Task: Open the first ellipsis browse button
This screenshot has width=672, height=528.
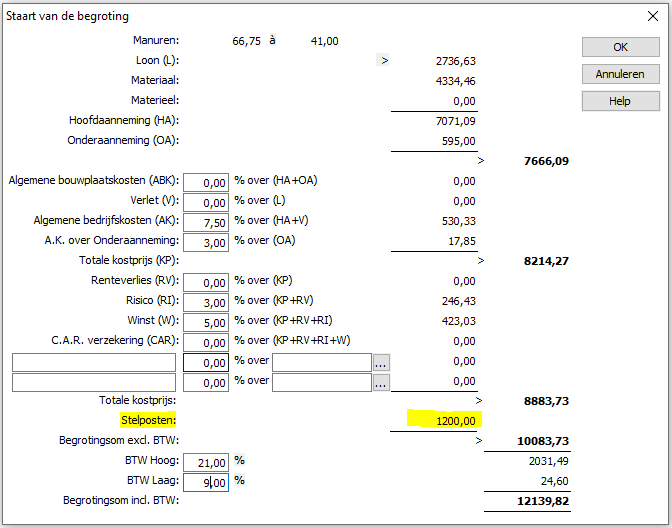Action: tap(381, 363)
